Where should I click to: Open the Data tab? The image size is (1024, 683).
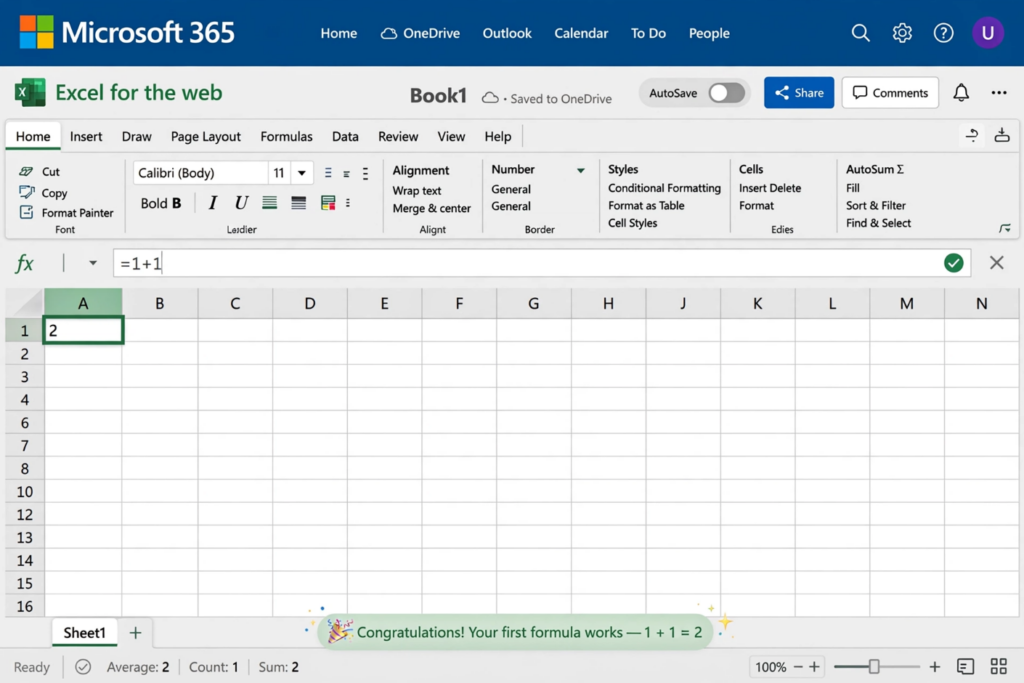pos(345,136)
